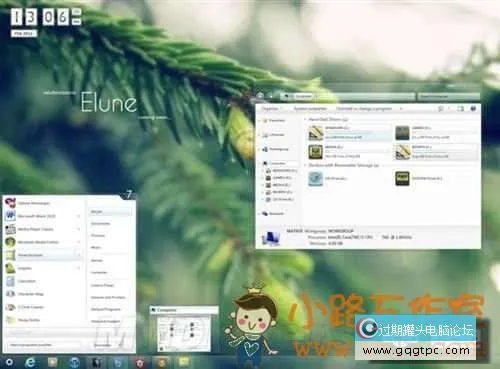Click the dark penguin-like taskbar icon
Screen dimensions: 500x369
pyautogui.click(x=96, y=362)
